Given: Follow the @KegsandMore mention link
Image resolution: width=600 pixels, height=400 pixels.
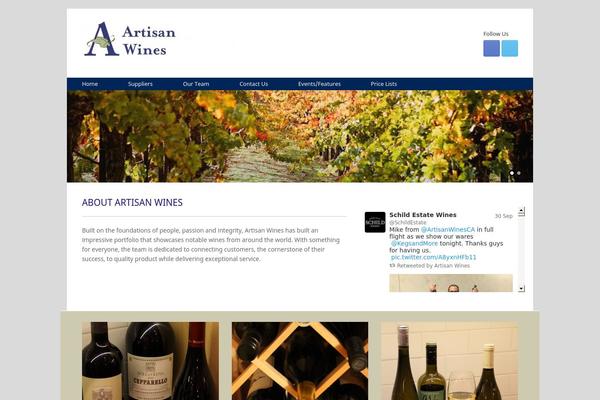Looking at the screenshot, I should point(414,243).
